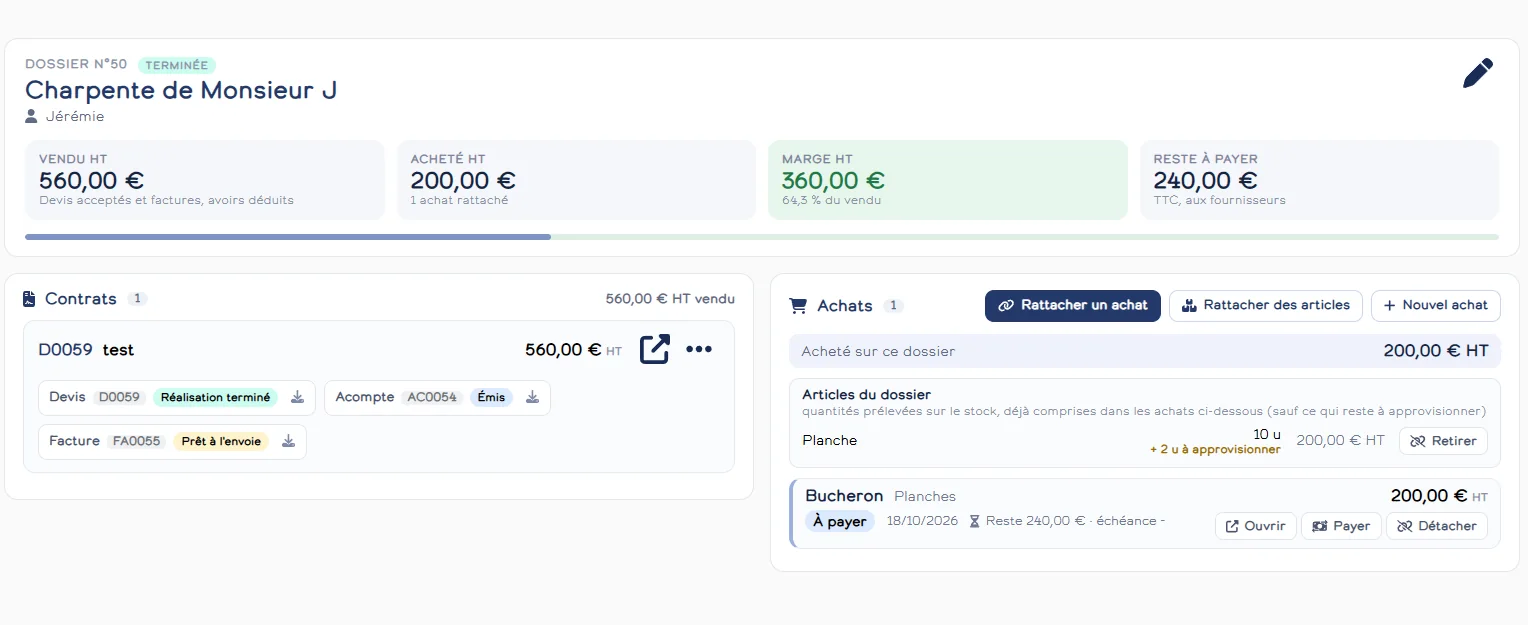Remove Planche article with Retirer button
Screen dimensions: 1528x625
tap(1443, 440)
